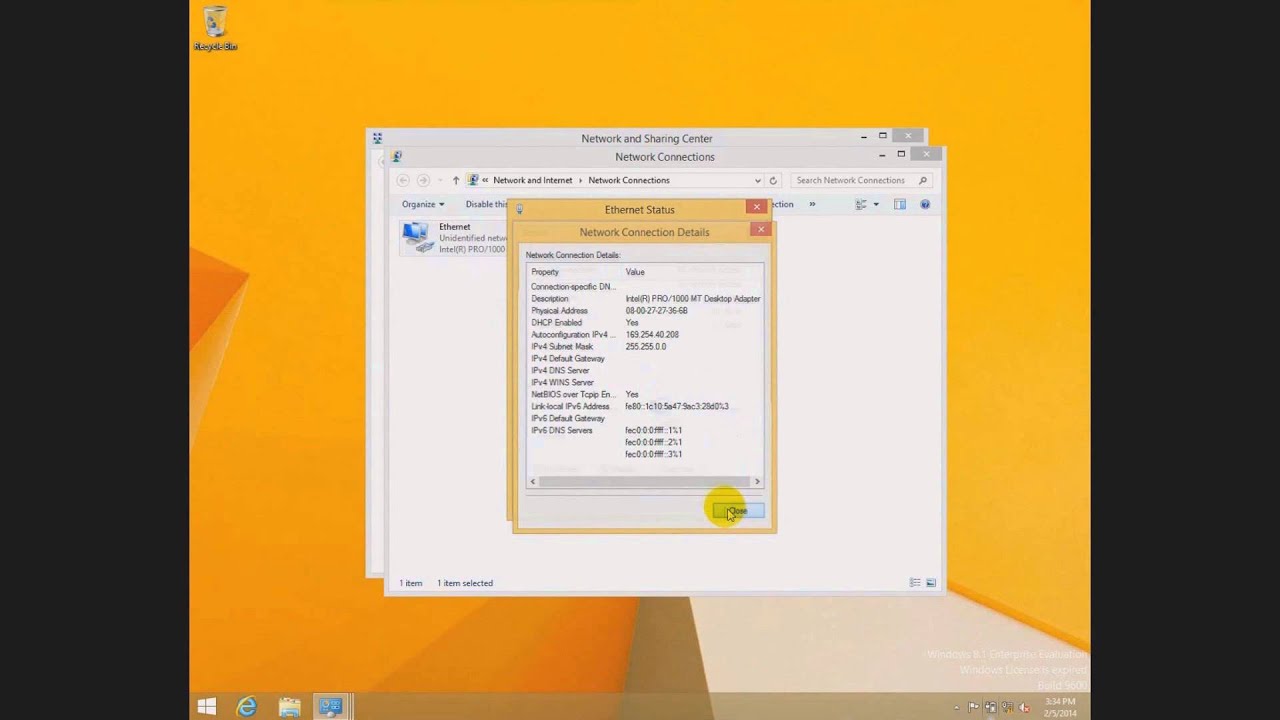1280x720 pixels.
Task: Click the Ethernet Status title icon
Action: click(x=519, y=209)
